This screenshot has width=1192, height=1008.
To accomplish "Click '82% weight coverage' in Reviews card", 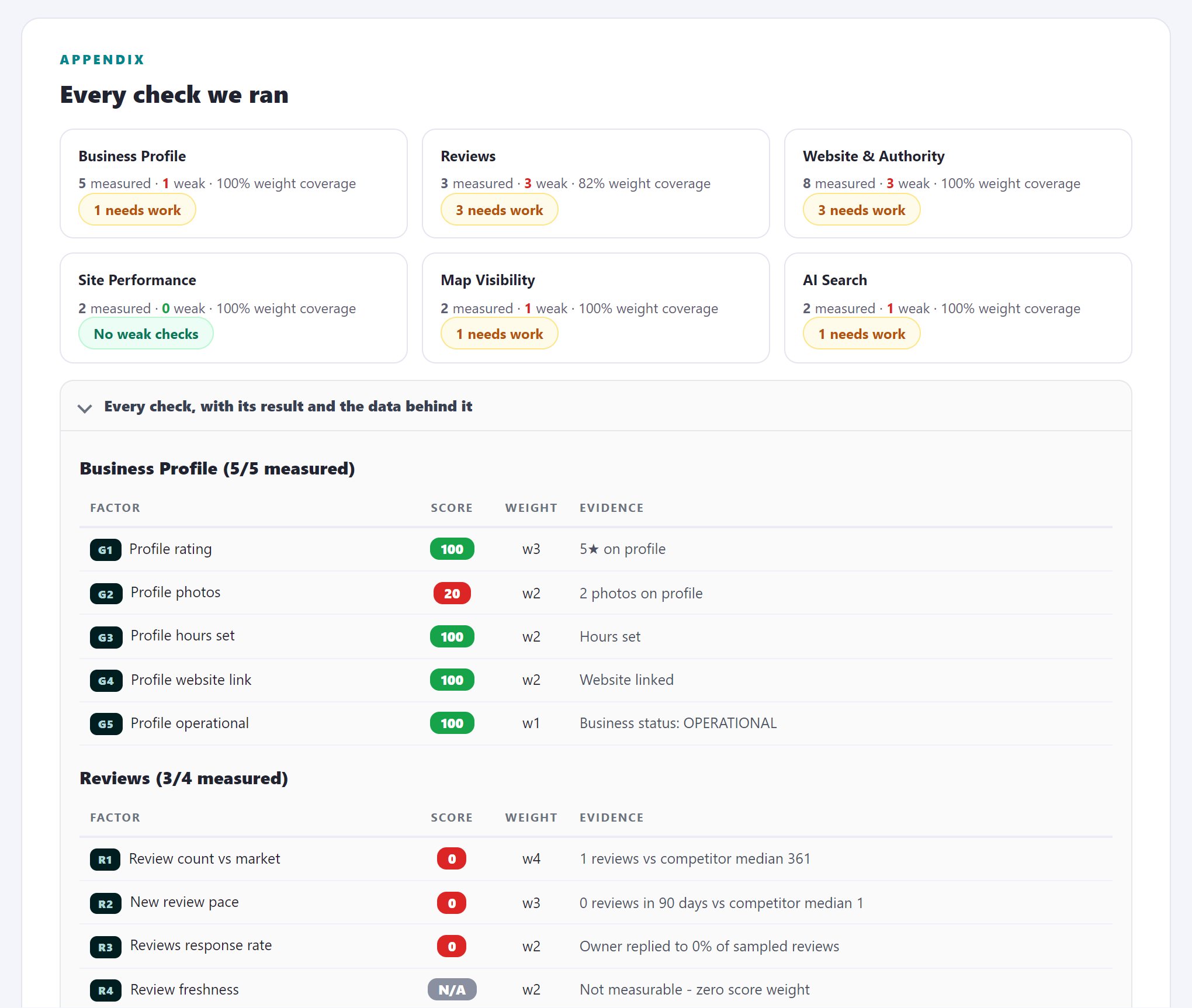I will (x=644, y=183).
